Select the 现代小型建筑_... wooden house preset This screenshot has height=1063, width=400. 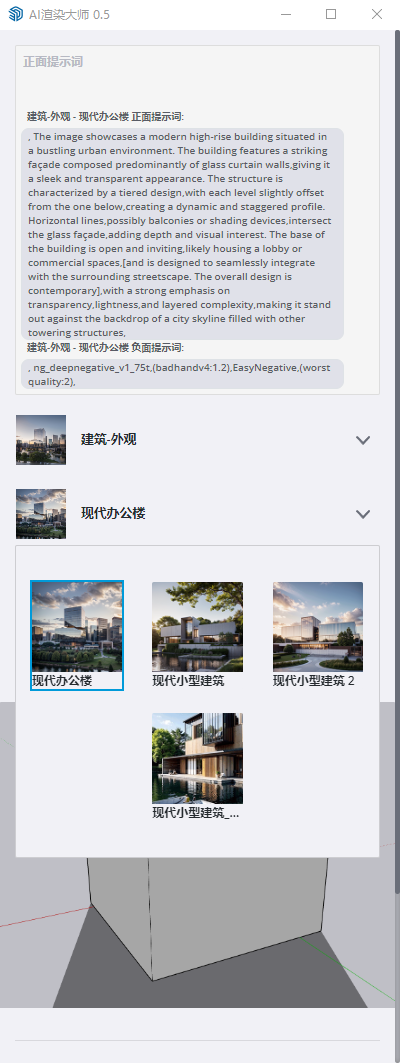197,758
